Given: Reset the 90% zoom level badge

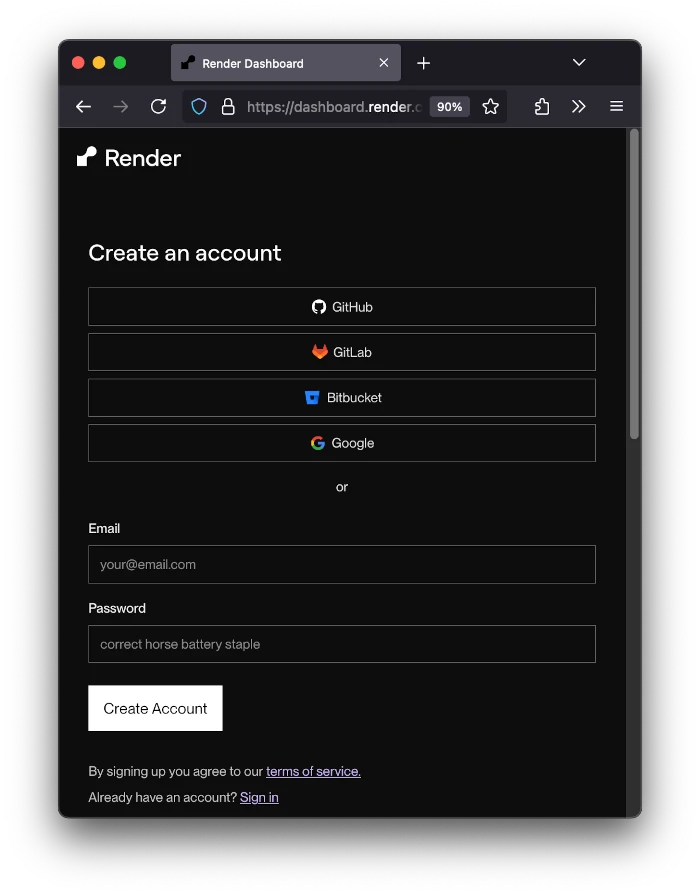Looking at the screenshot, I should click(x=449, y=107).
